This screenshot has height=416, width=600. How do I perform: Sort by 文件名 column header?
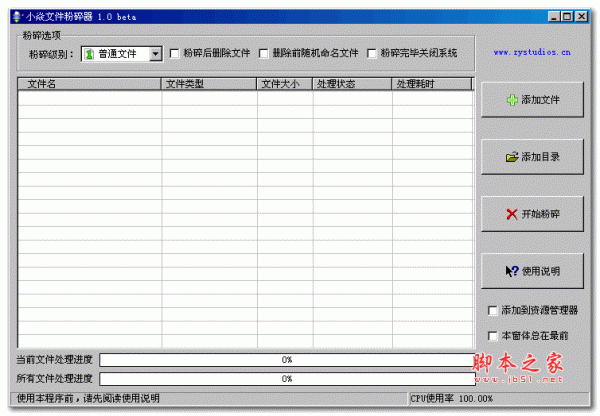(x=89, y=84)
